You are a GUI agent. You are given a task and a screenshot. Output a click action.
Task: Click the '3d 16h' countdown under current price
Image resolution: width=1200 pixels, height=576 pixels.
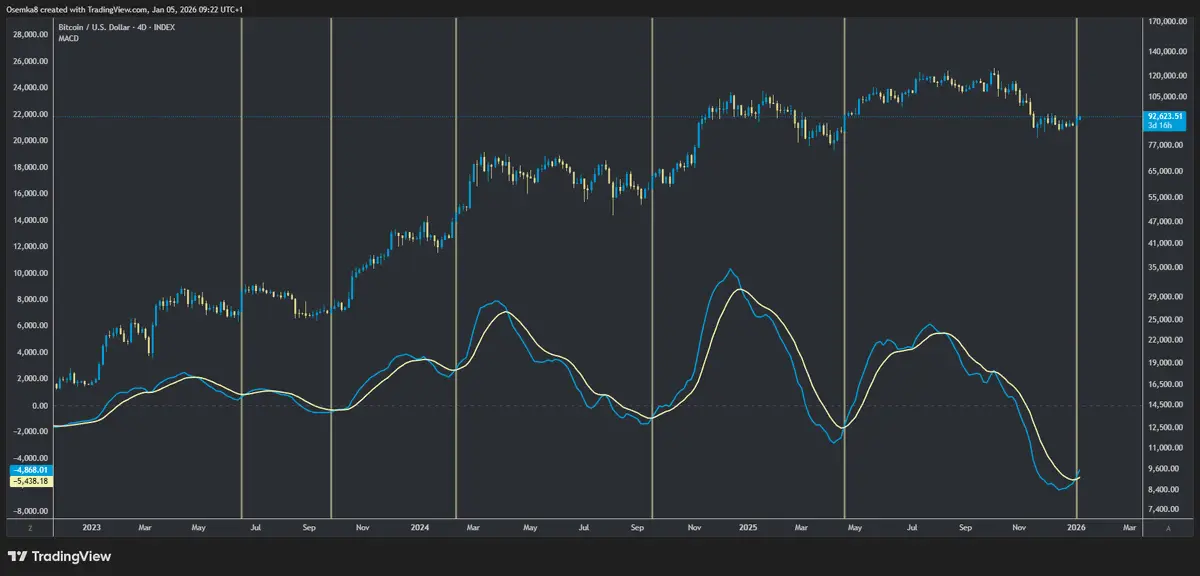[1160, 126]
